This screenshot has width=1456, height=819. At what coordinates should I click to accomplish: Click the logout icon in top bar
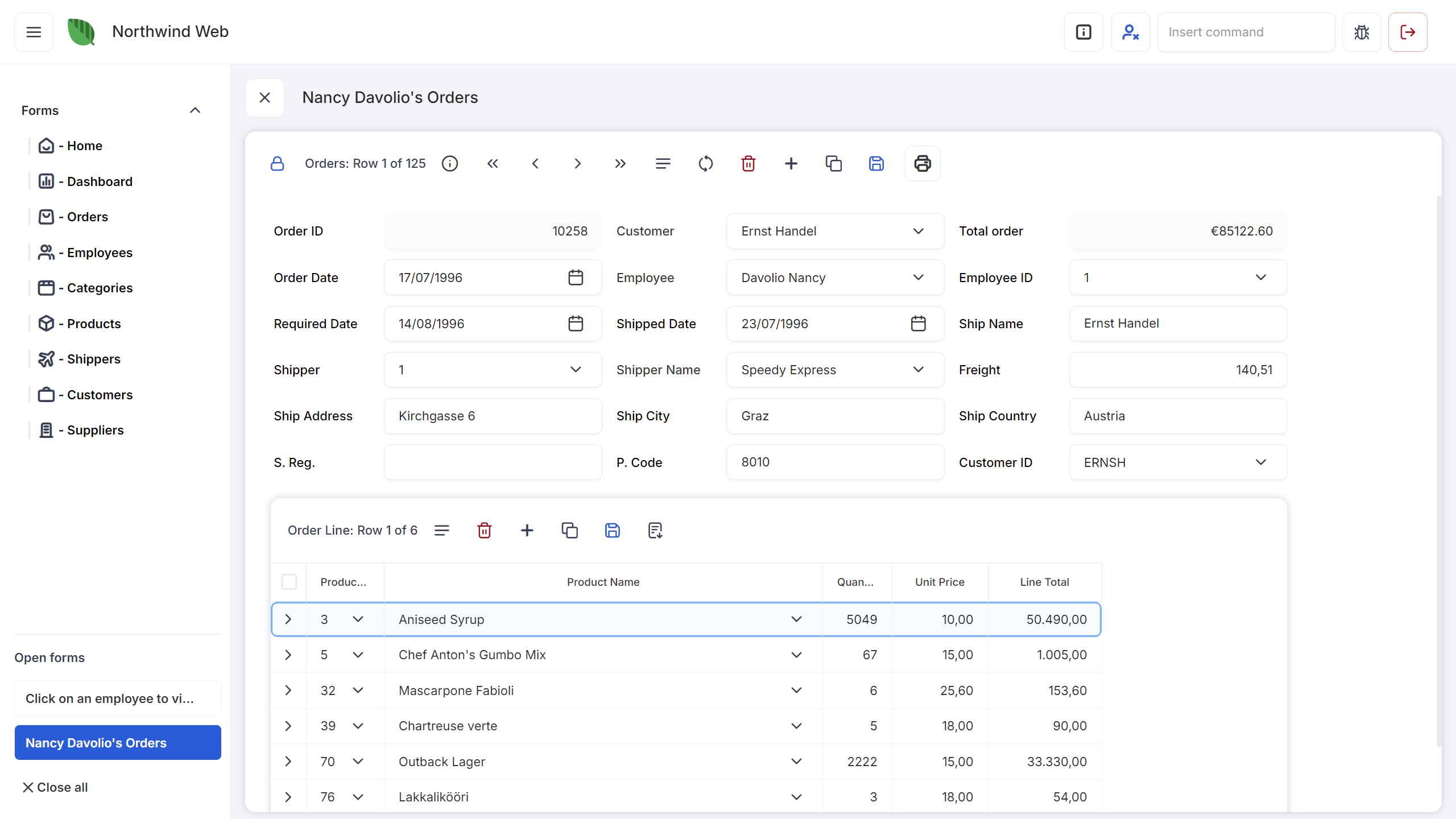(1407, 32)
